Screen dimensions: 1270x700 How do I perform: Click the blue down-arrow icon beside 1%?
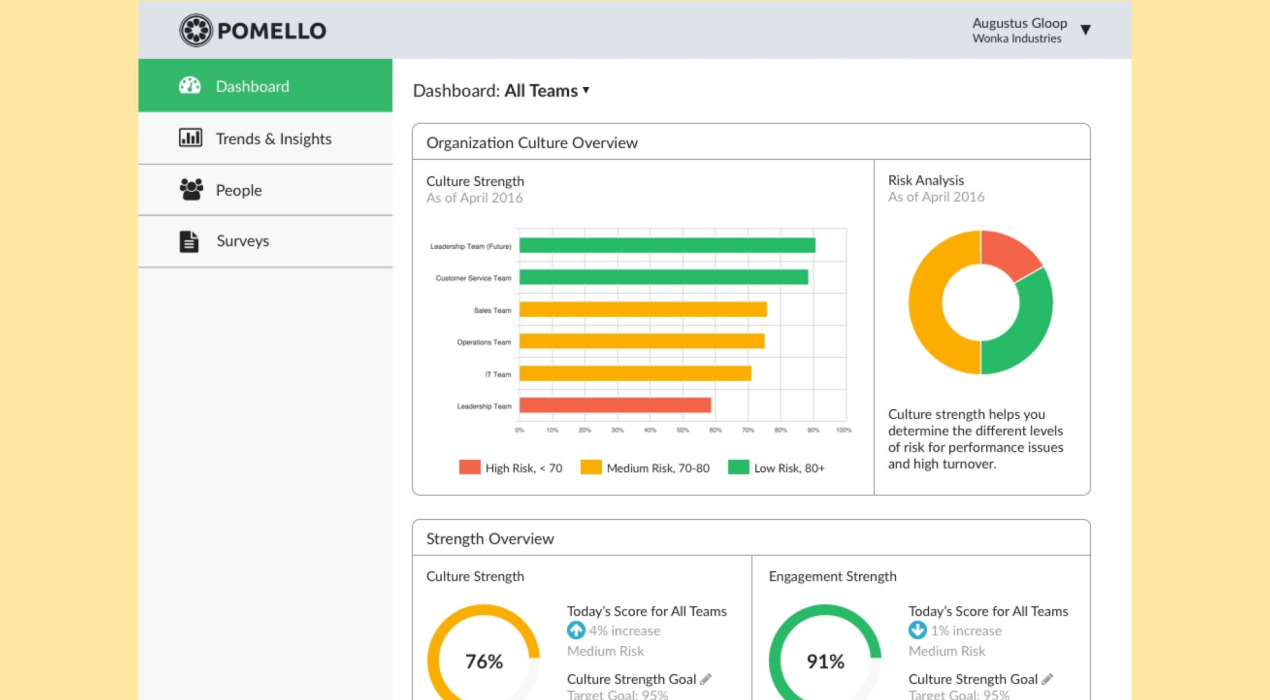(917, 630)
